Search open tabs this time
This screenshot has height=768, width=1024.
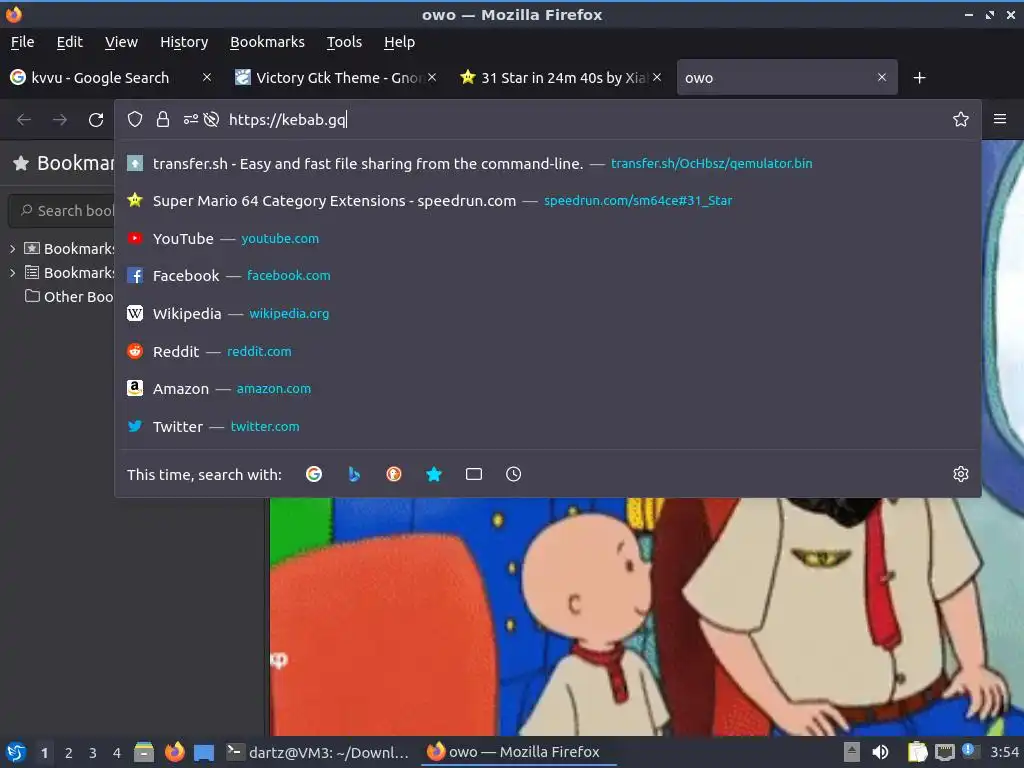pyautogui.click(x=473, y=474)
